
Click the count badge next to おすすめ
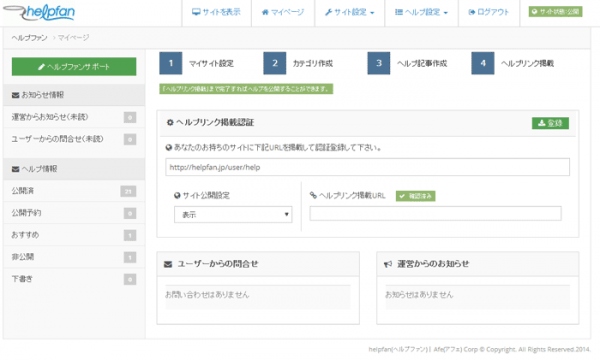pos(130,235)
